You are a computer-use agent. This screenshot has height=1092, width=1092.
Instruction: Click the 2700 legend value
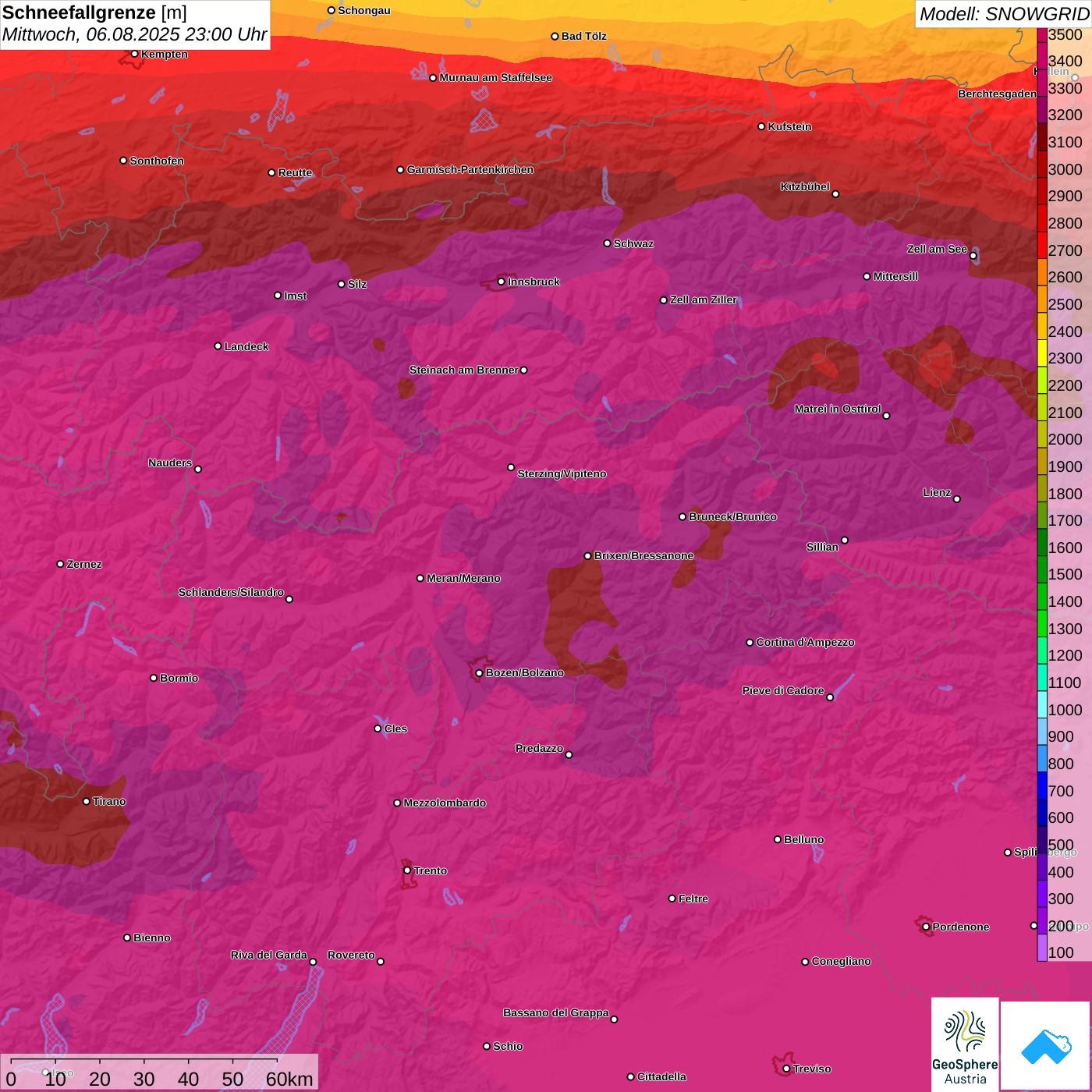click(1065, 250)
